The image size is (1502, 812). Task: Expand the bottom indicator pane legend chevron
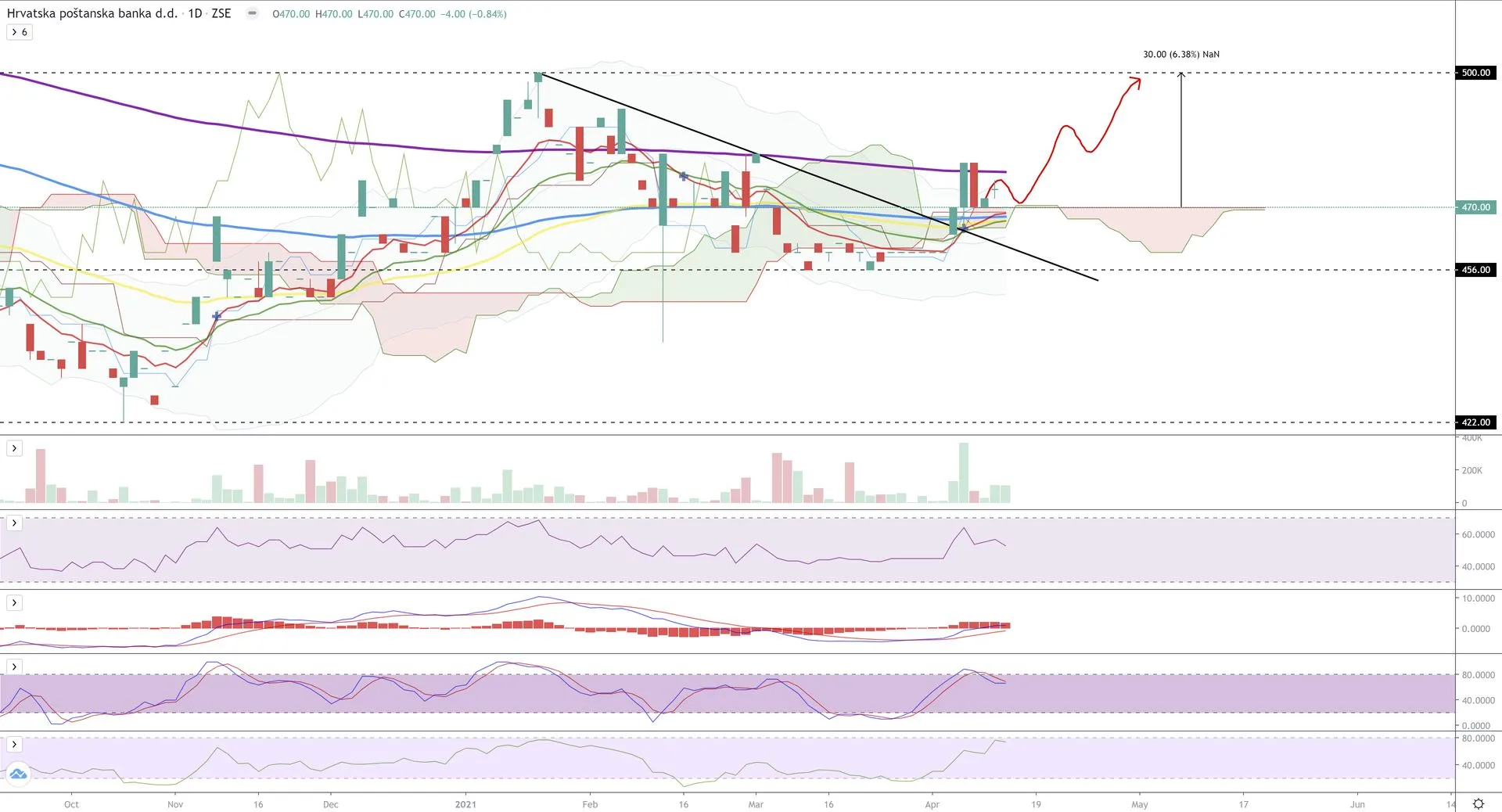[14, 744]
